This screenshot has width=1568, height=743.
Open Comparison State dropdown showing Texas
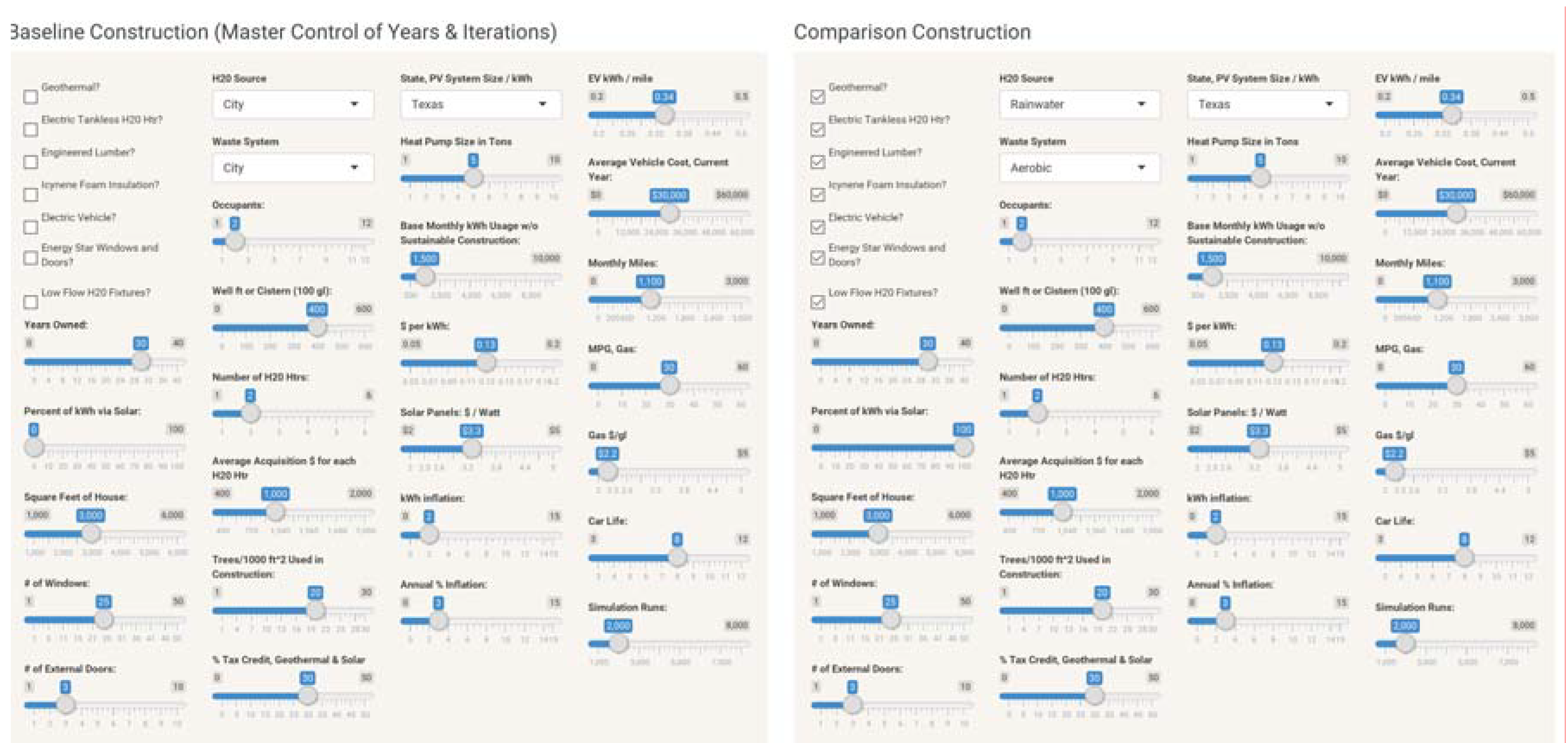(1267, 104)
